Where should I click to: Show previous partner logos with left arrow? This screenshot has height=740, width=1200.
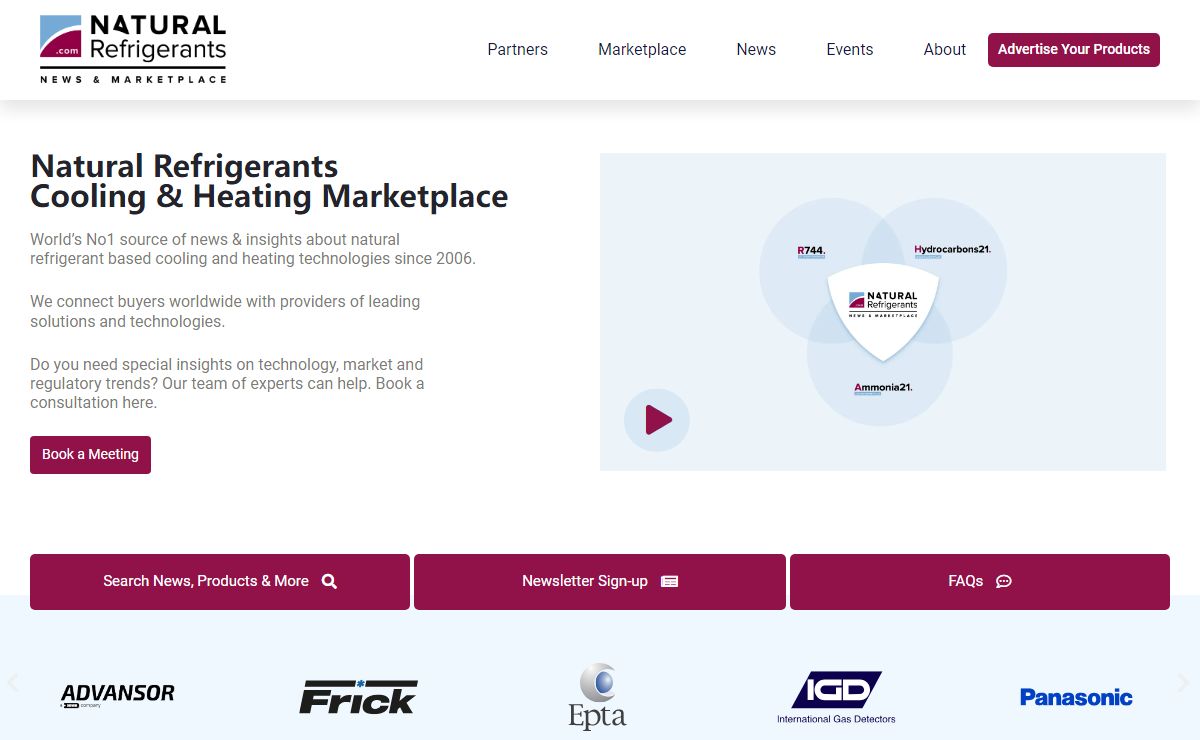tap(13, 683)
